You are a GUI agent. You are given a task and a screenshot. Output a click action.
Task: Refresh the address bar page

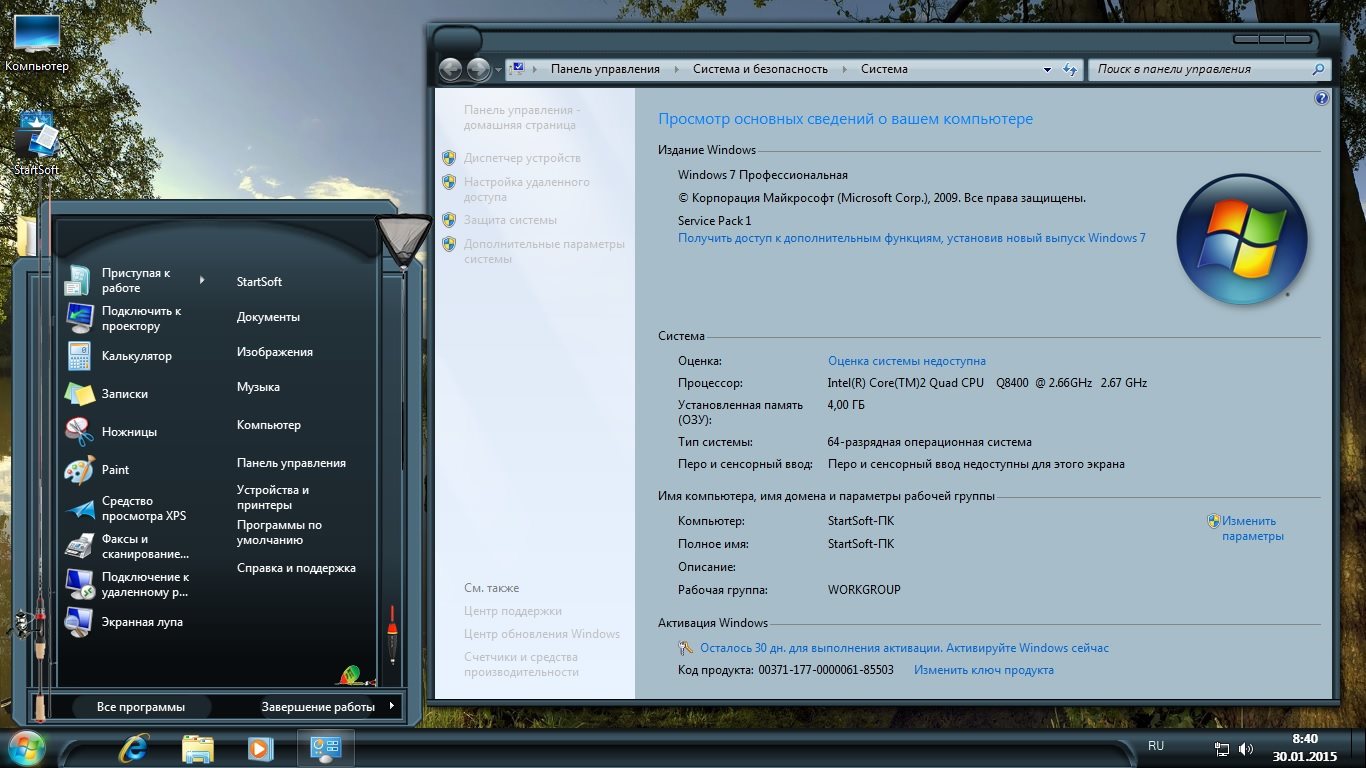coord(1070,69)
